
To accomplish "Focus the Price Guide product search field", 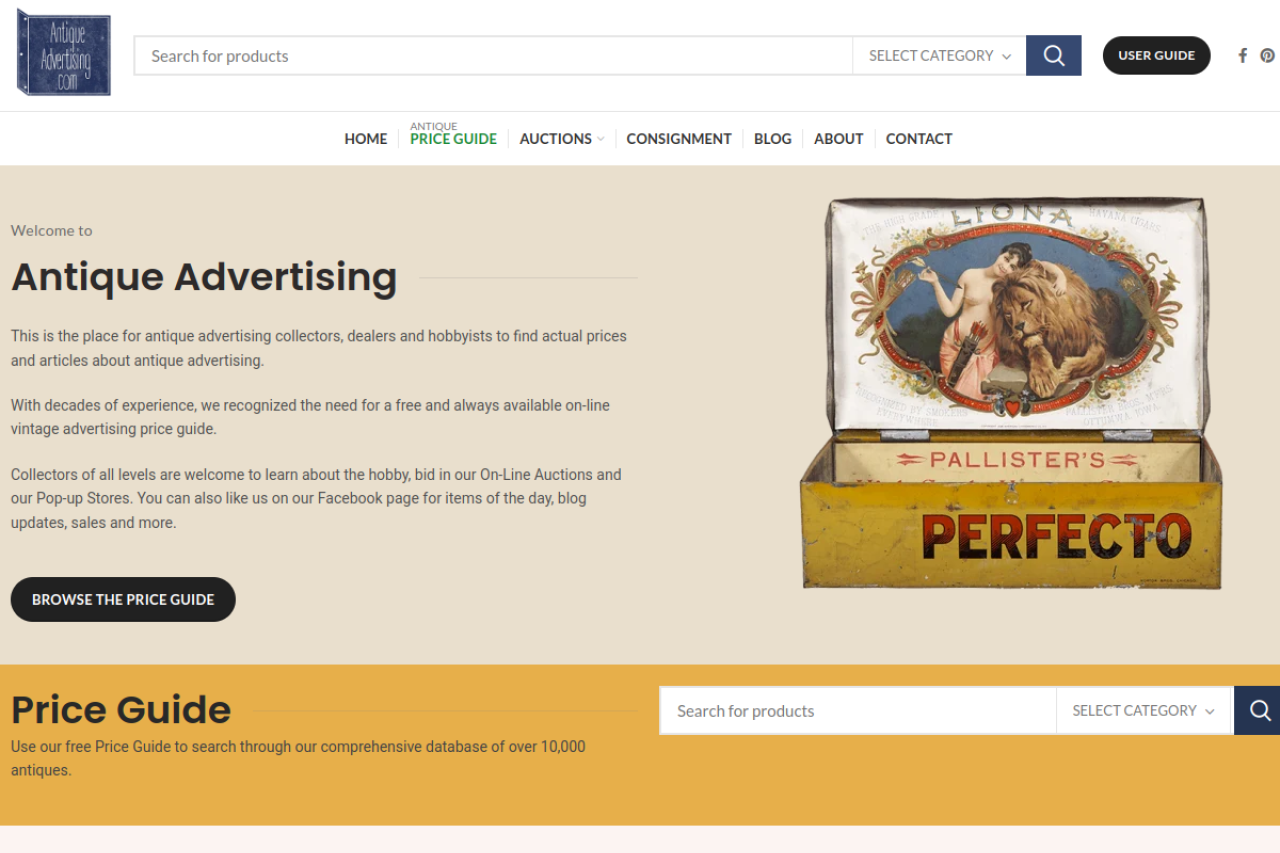I will (x=858, y=711).
